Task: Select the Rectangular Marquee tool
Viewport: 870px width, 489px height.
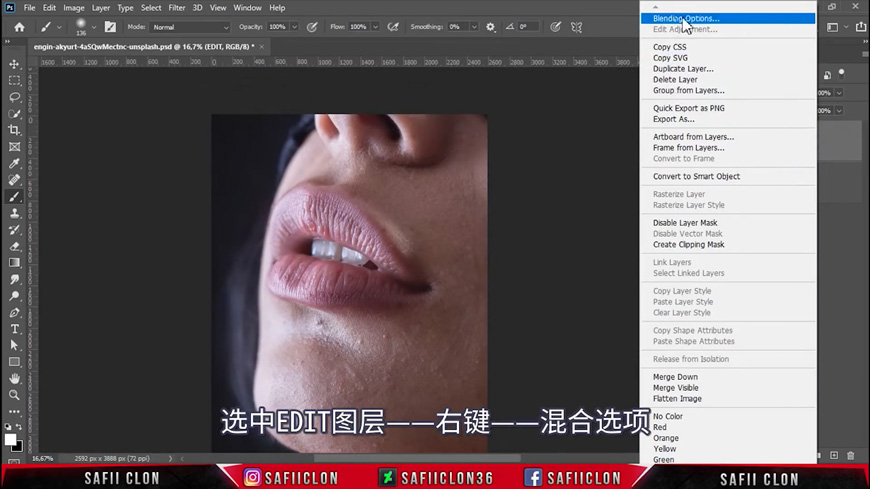Action: [x=14, y=80]
